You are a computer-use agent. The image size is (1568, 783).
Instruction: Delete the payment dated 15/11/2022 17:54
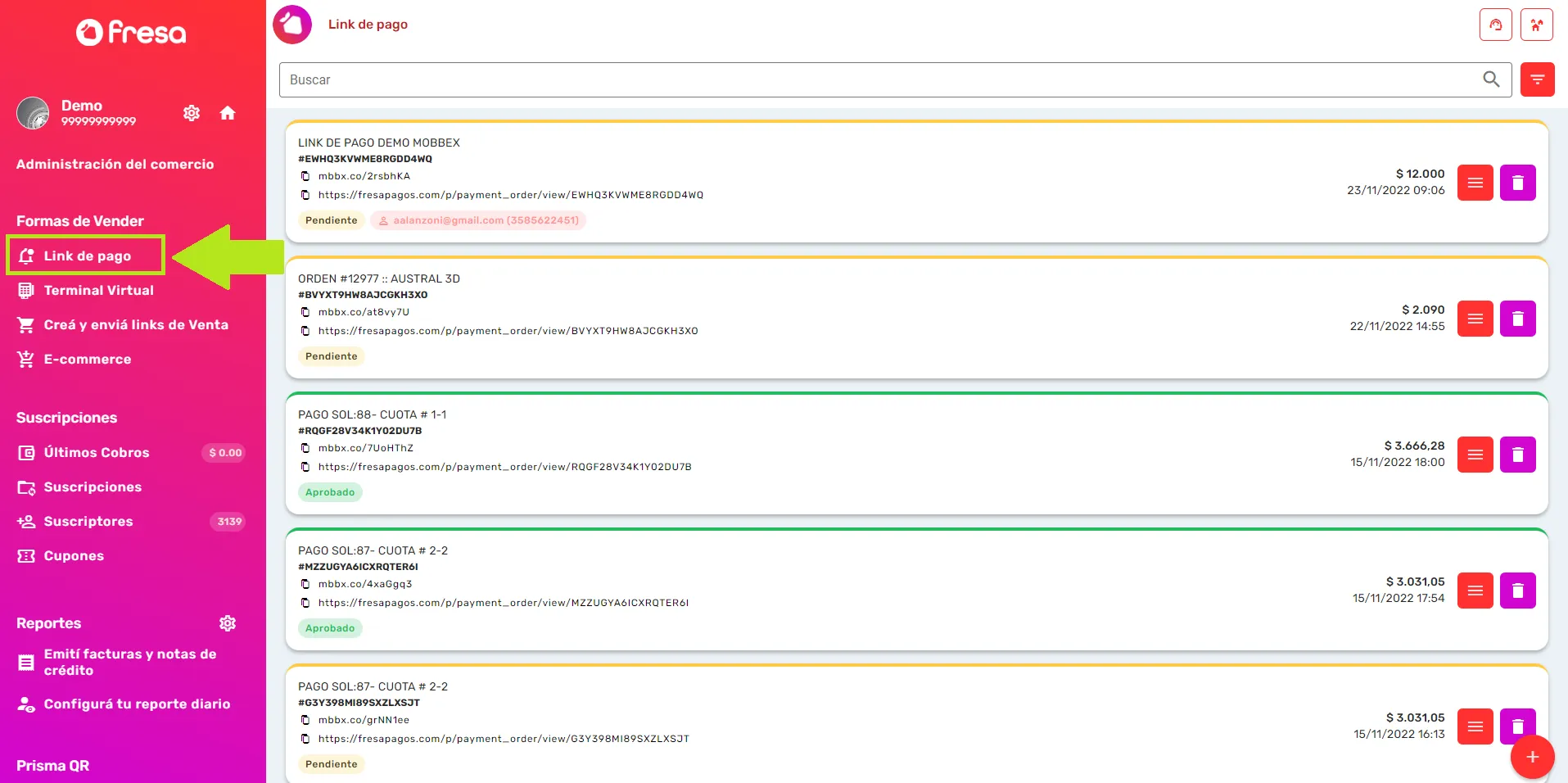tap(1518, 591)
